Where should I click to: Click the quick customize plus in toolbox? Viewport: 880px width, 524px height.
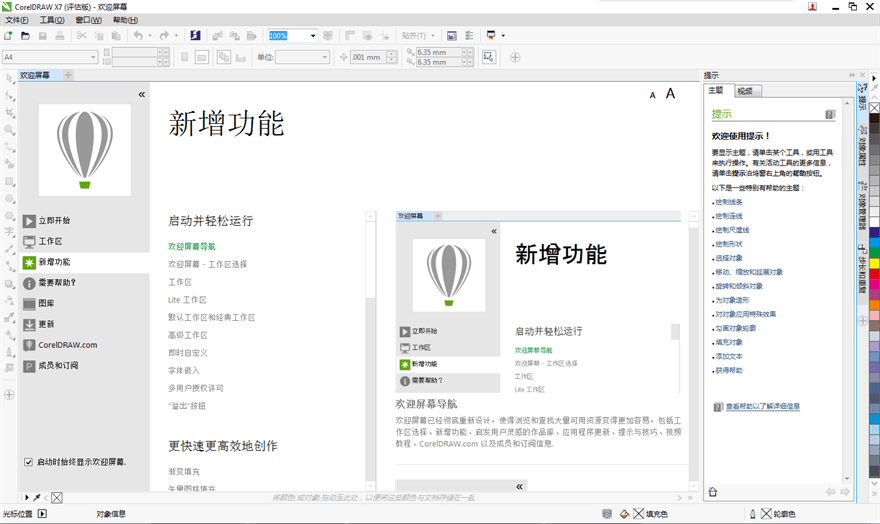coord(10,394)
